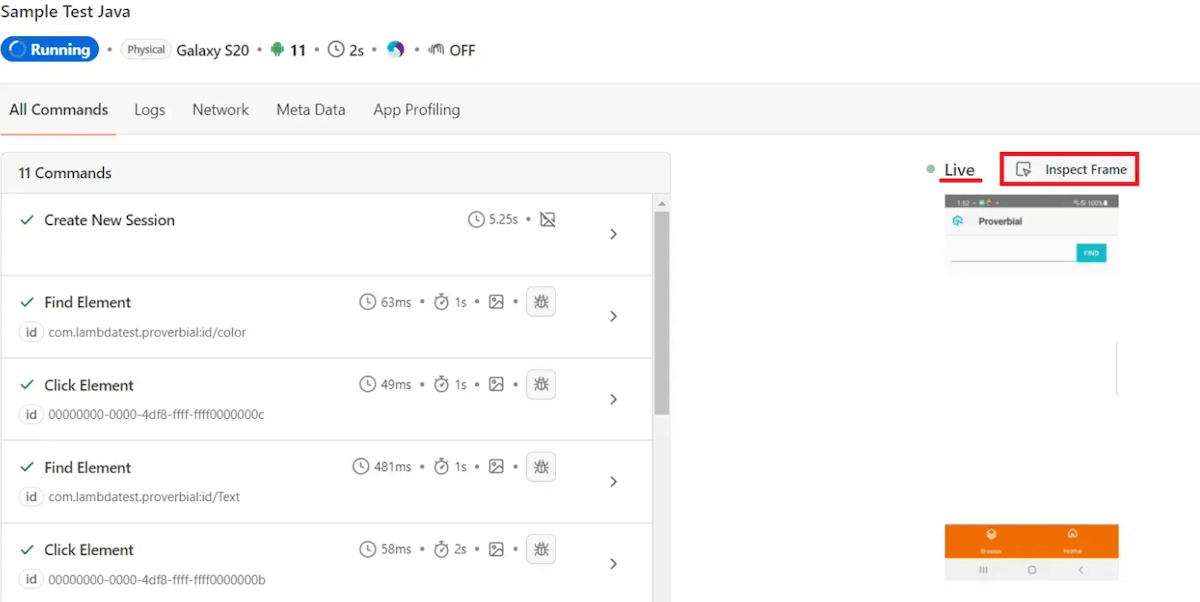The image size is (1200, 602).
Task: Switch to the Network tab
Action: click(220, 109)
